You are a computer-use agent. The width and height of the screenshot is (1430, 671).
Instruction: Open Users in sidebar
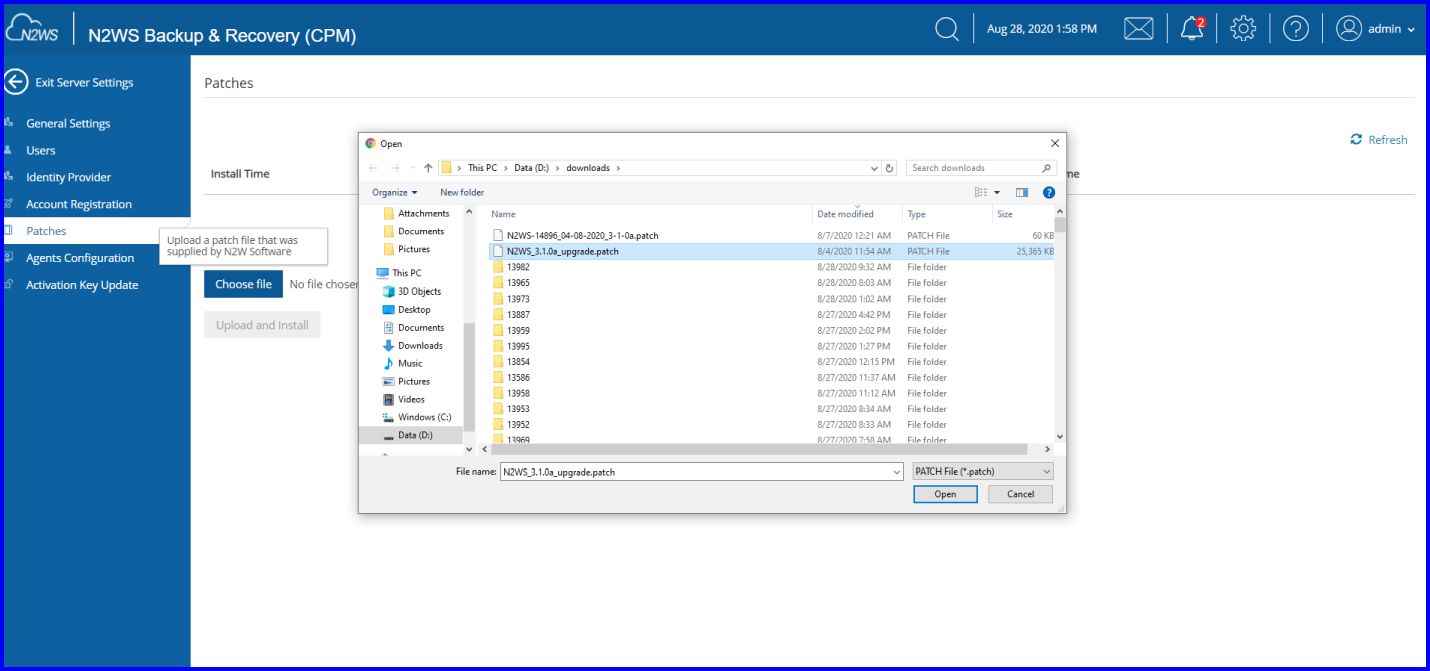pyautogui.click(x=41, y=150)
